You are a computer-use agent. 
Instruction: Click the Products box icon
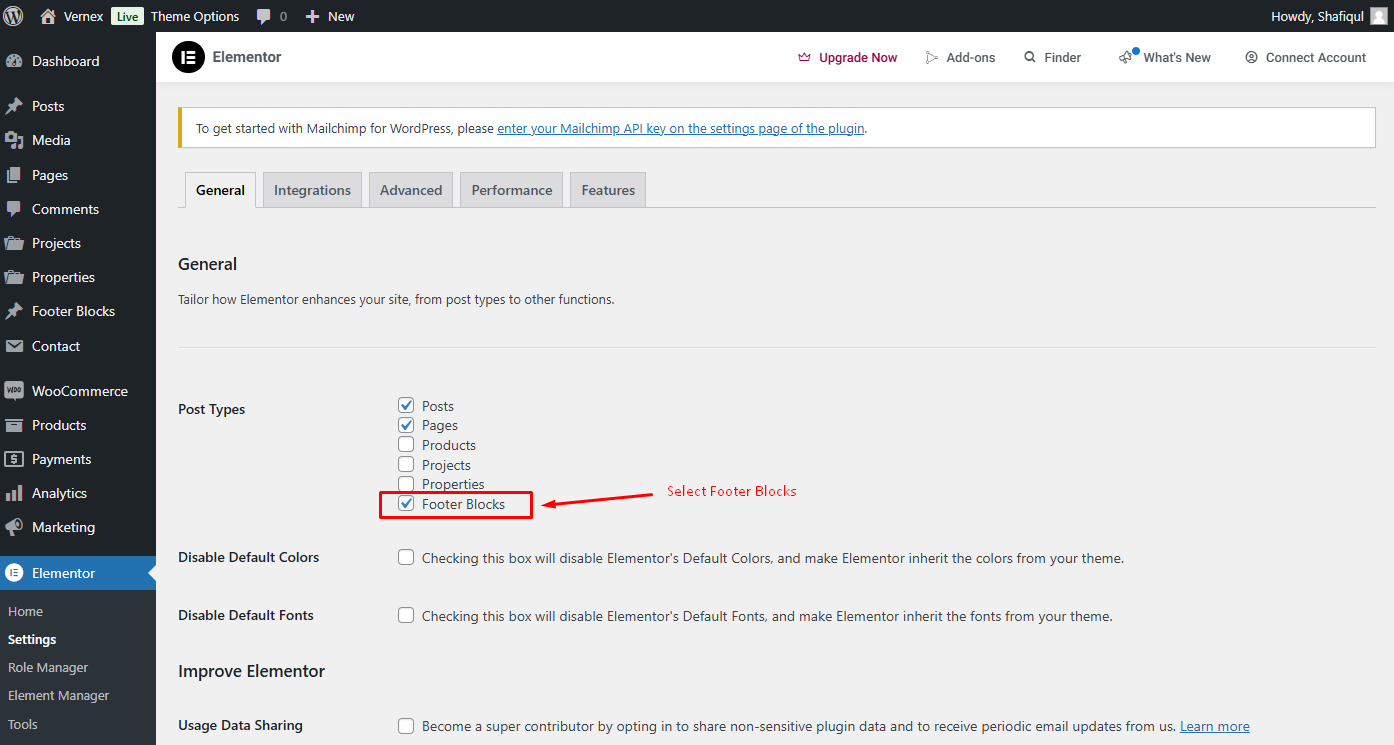coord(14,425)
